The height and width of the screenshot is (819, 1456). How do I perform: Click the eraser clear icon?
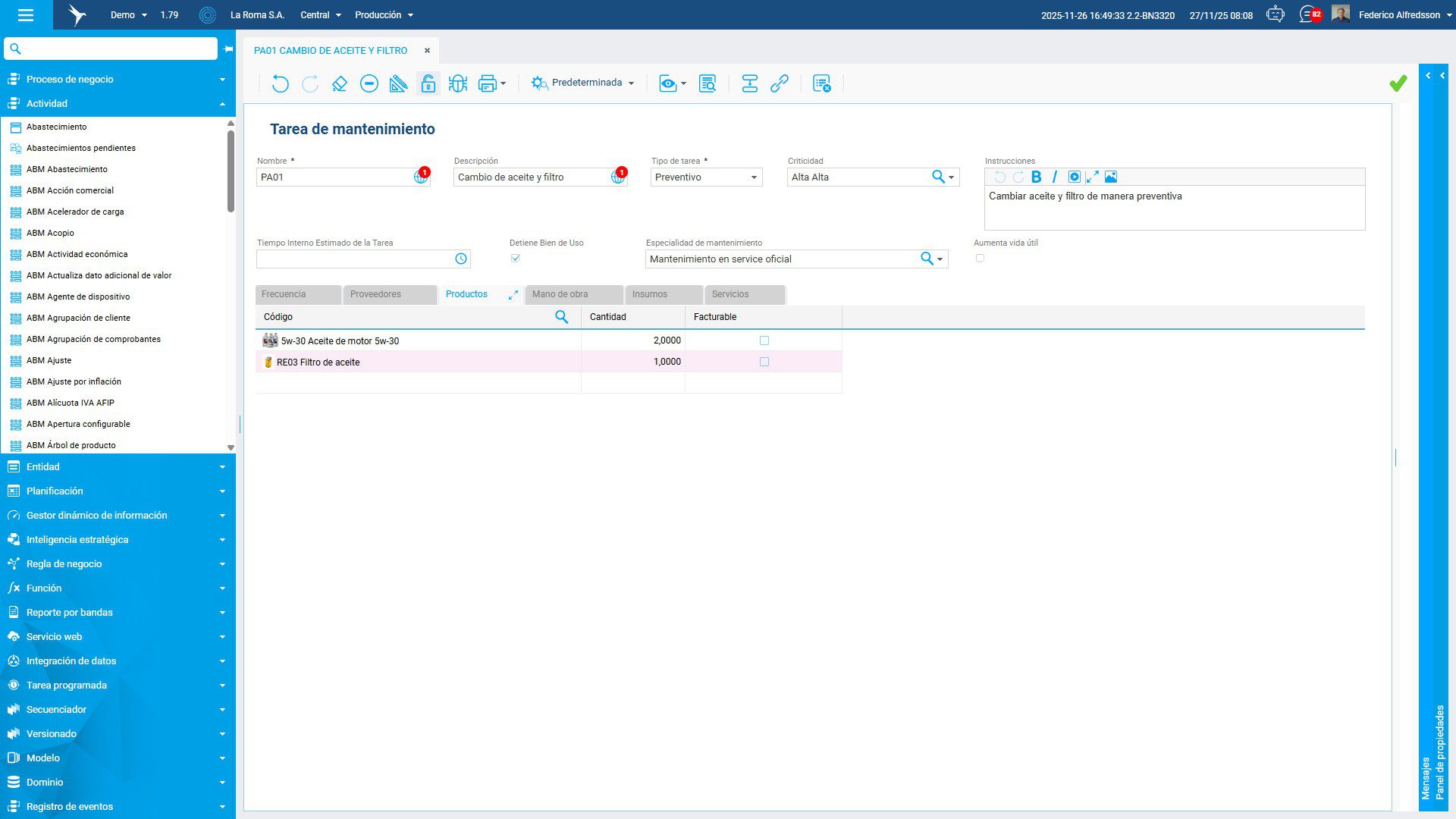[339, 83]
